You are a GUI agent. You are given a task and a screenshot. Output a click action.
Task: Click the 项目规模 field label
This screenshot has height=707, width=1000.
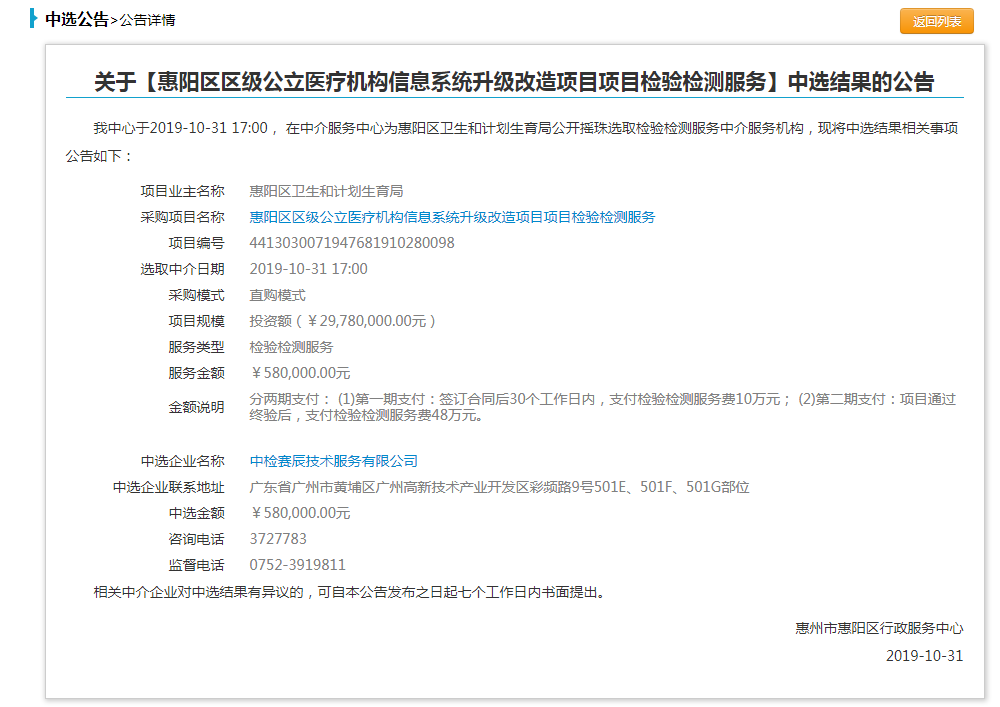point(196,321)
